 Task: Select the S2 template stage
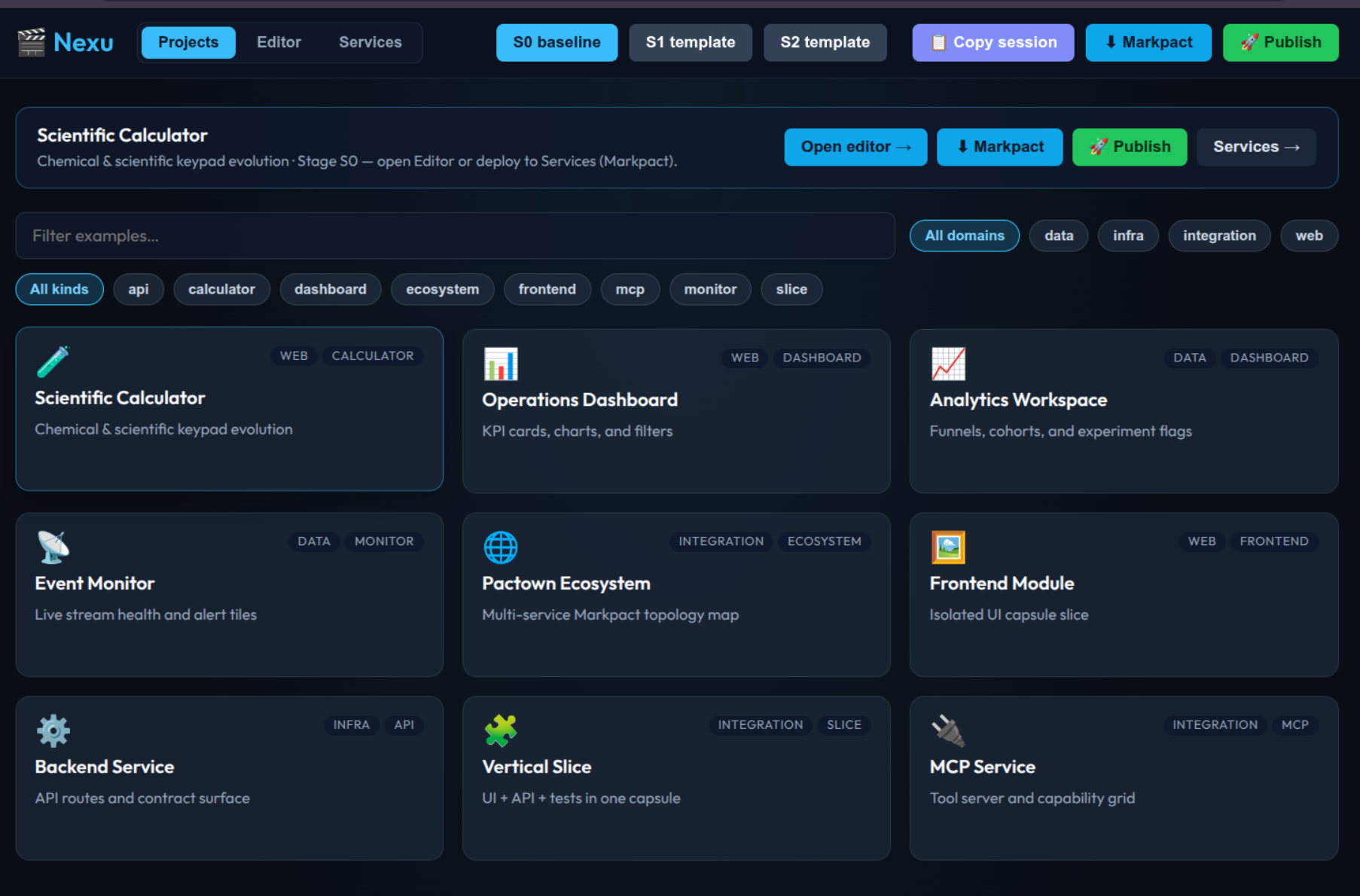click(825, 42)
